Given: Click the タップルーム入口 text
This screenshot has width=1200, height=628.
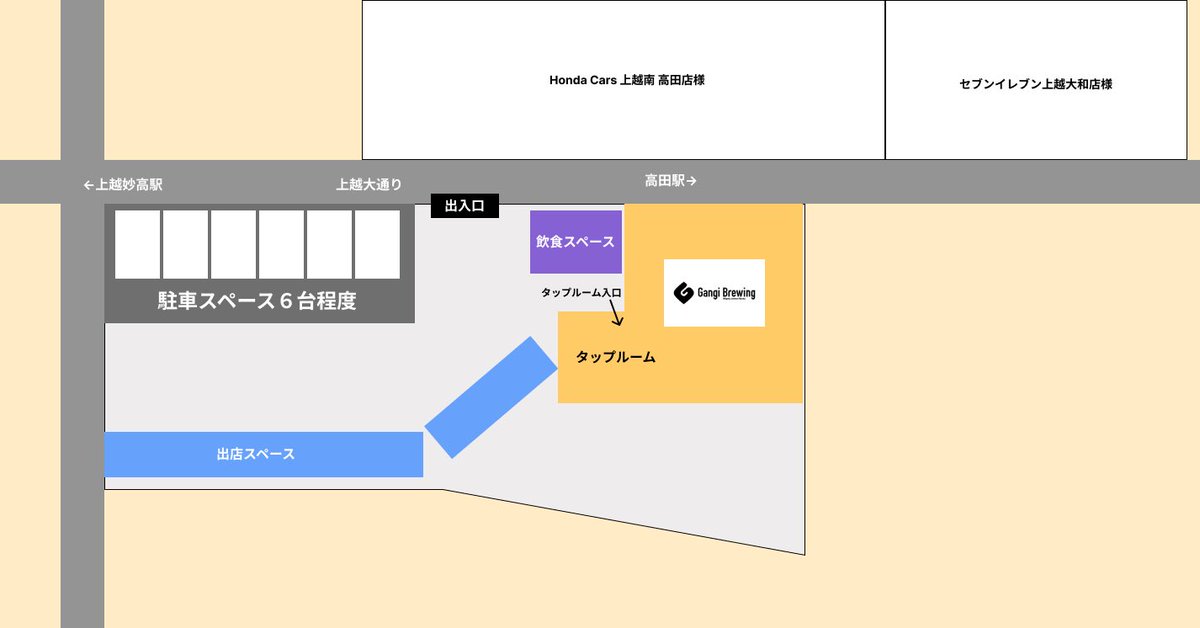Looking at the screenshot, I should 581,292.
